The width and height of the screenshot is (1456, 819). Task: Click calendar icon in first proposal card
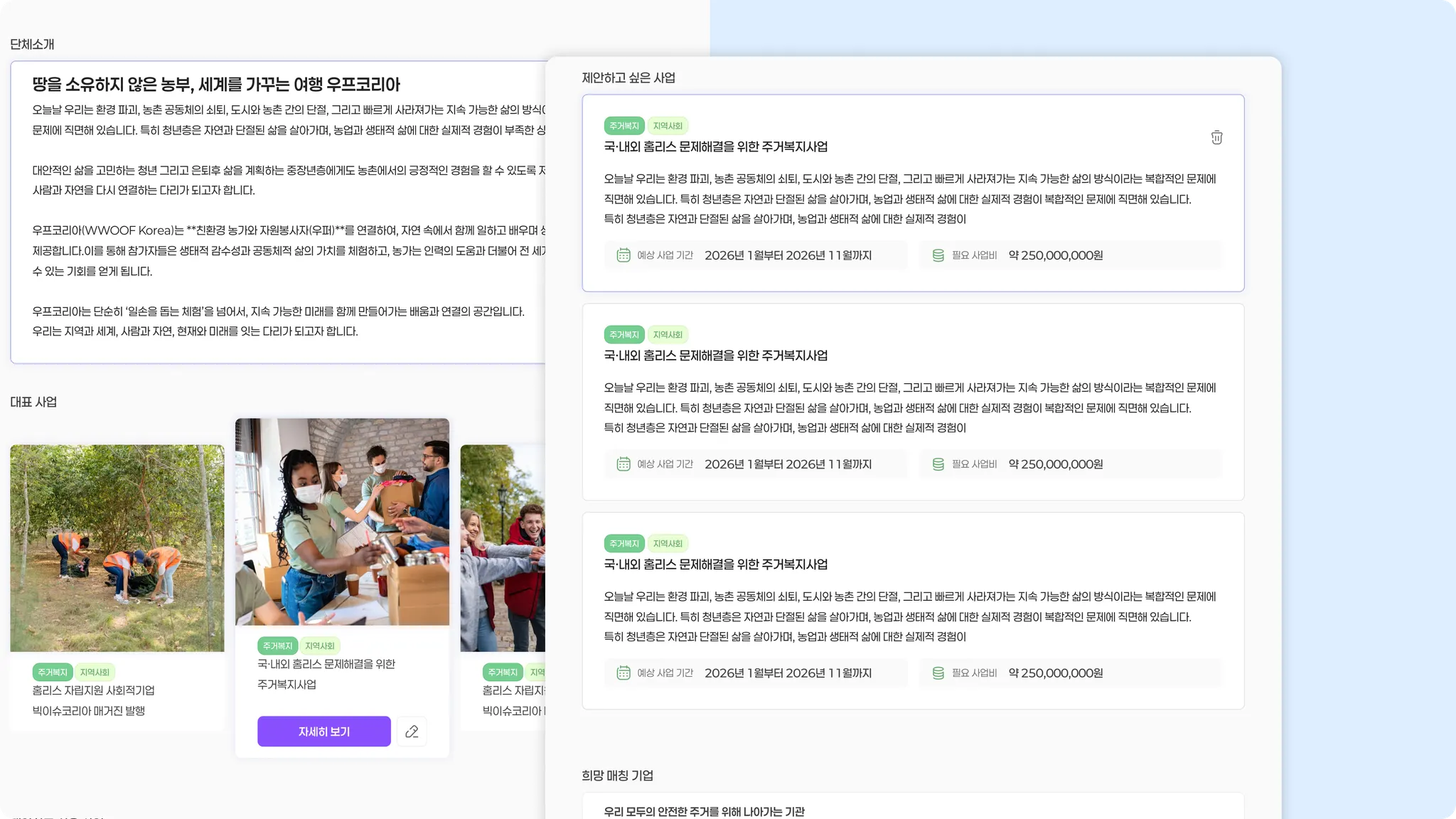(623, 255)
